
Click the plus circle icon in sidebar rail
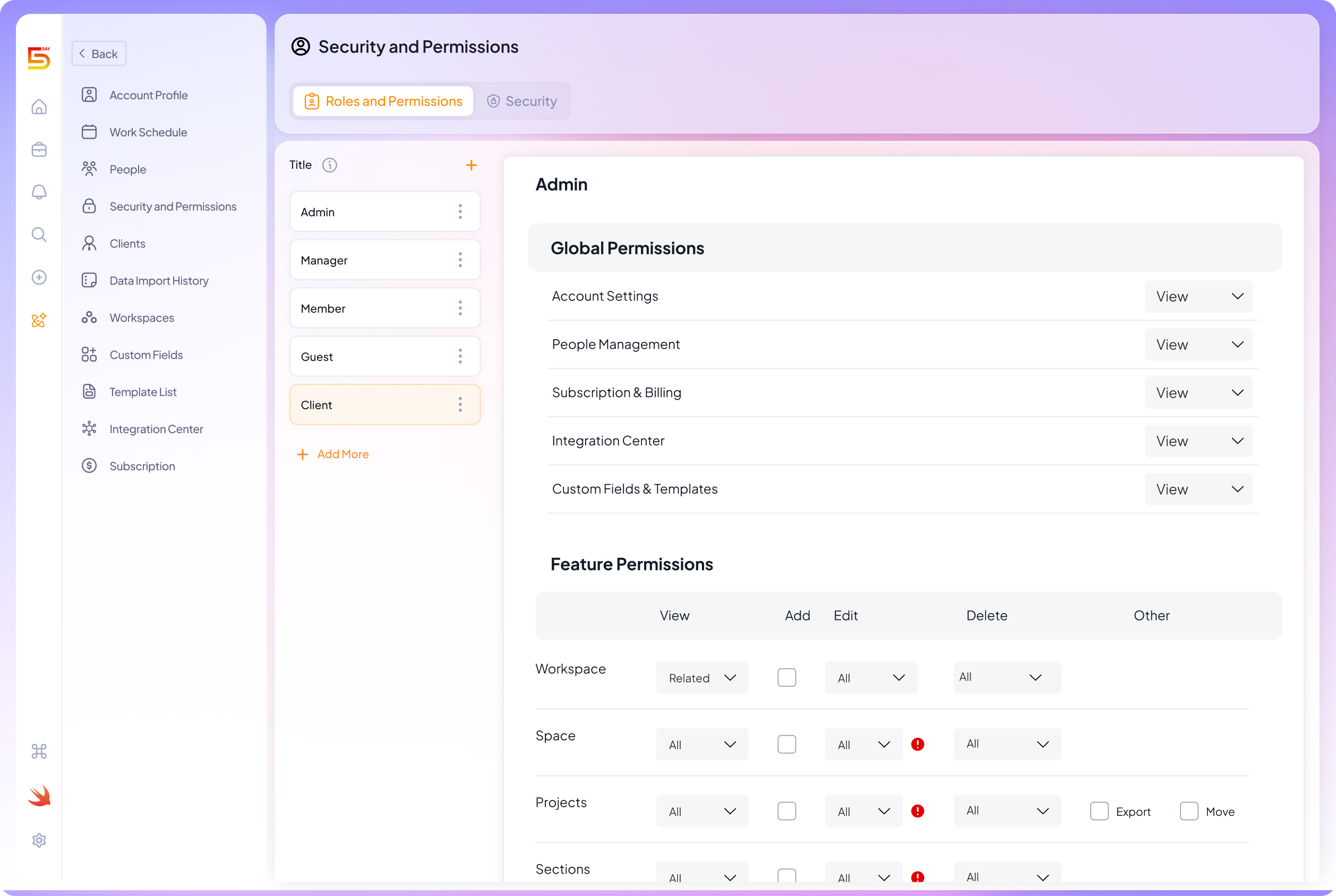pyautogui.click(x=39, y=277)
